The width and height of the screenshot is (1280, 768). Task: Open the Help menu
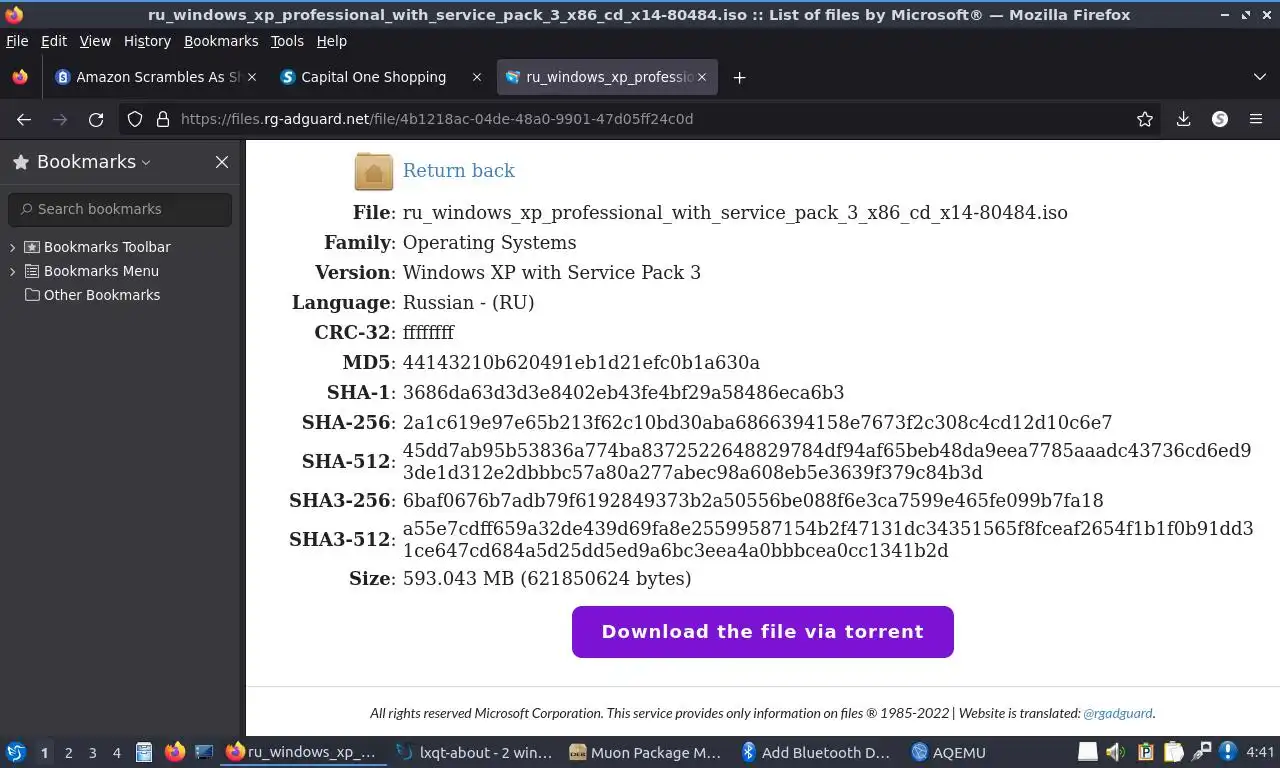[331, 41]
